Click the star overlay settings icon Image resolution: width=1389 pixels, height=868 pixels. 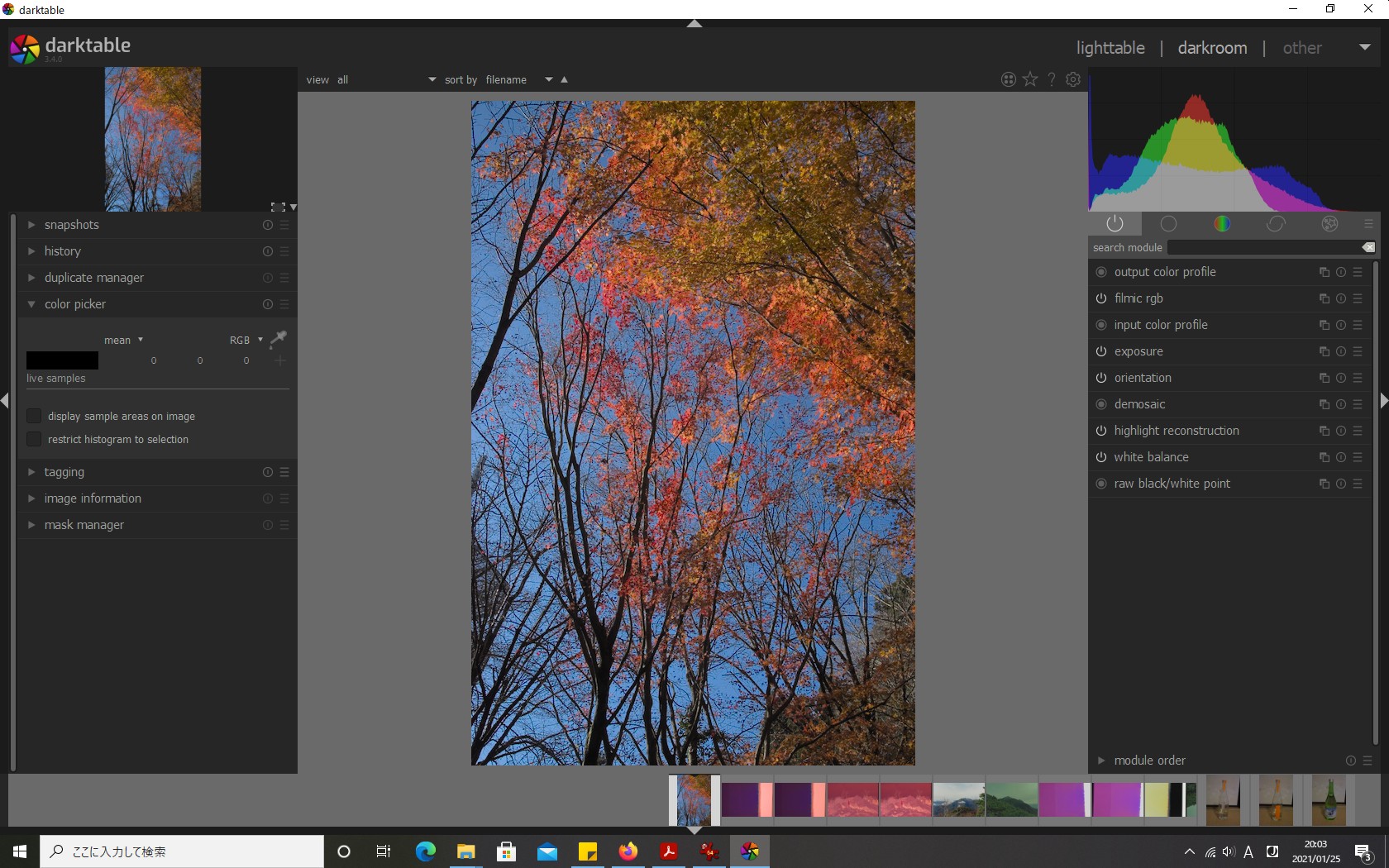coord(1030,79)
